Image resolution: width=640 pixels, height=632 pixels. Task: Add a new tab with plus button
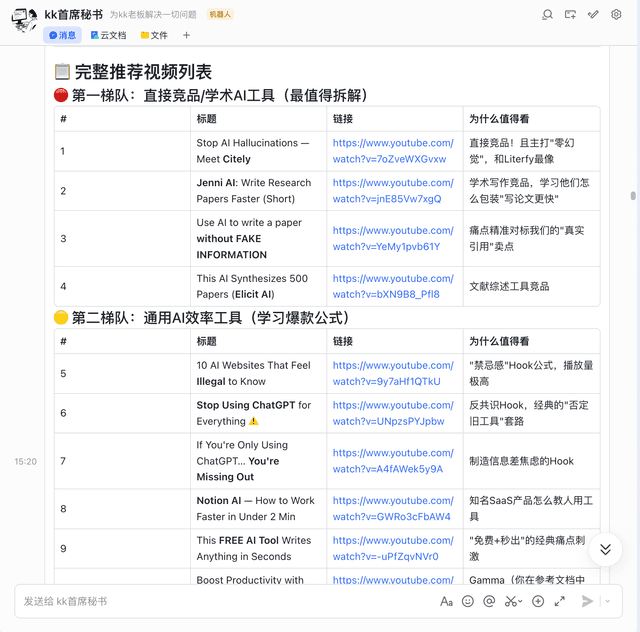(x=186, y=35)
